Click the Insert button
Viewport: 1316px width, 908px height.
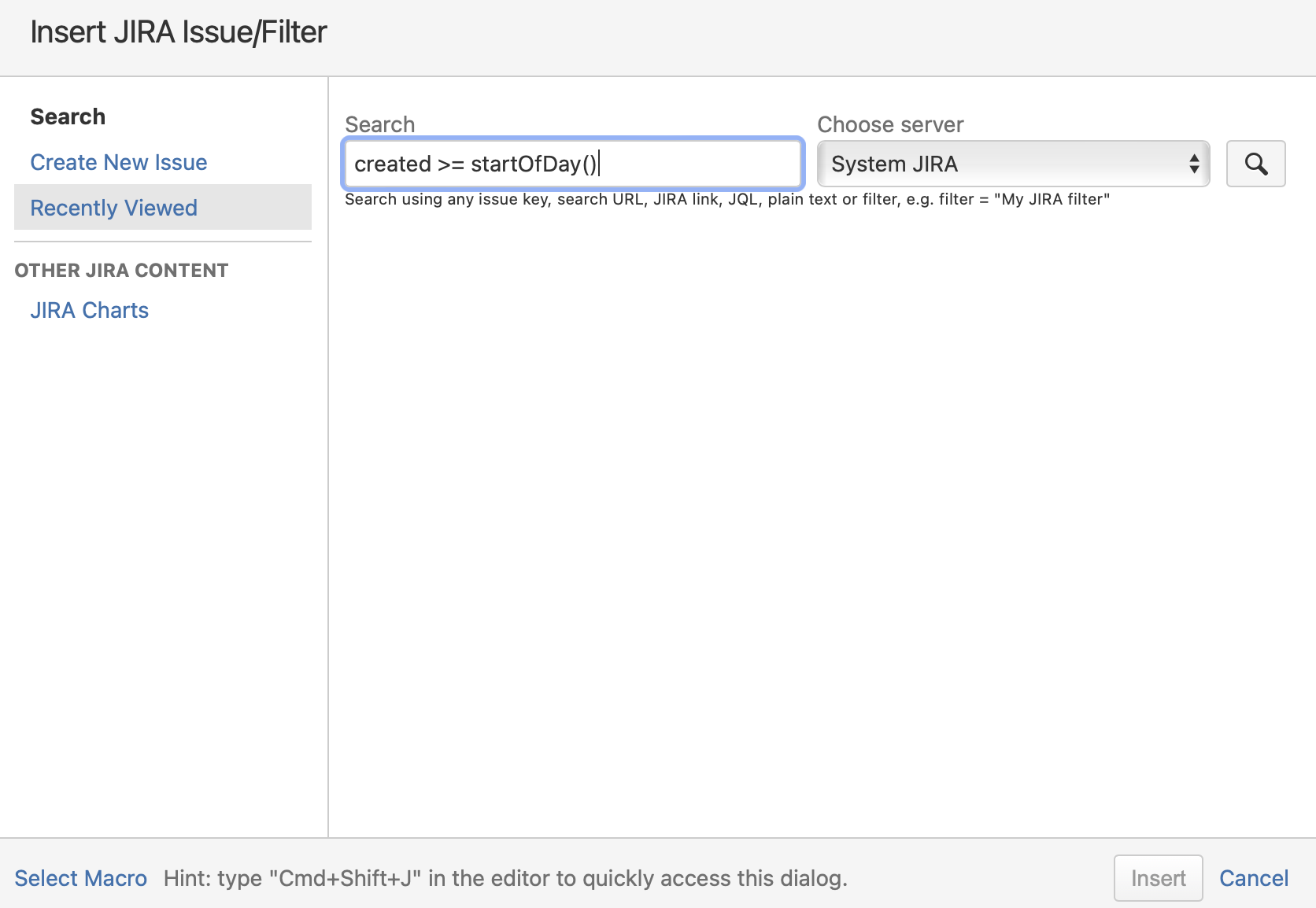[x=1157, y=877]
